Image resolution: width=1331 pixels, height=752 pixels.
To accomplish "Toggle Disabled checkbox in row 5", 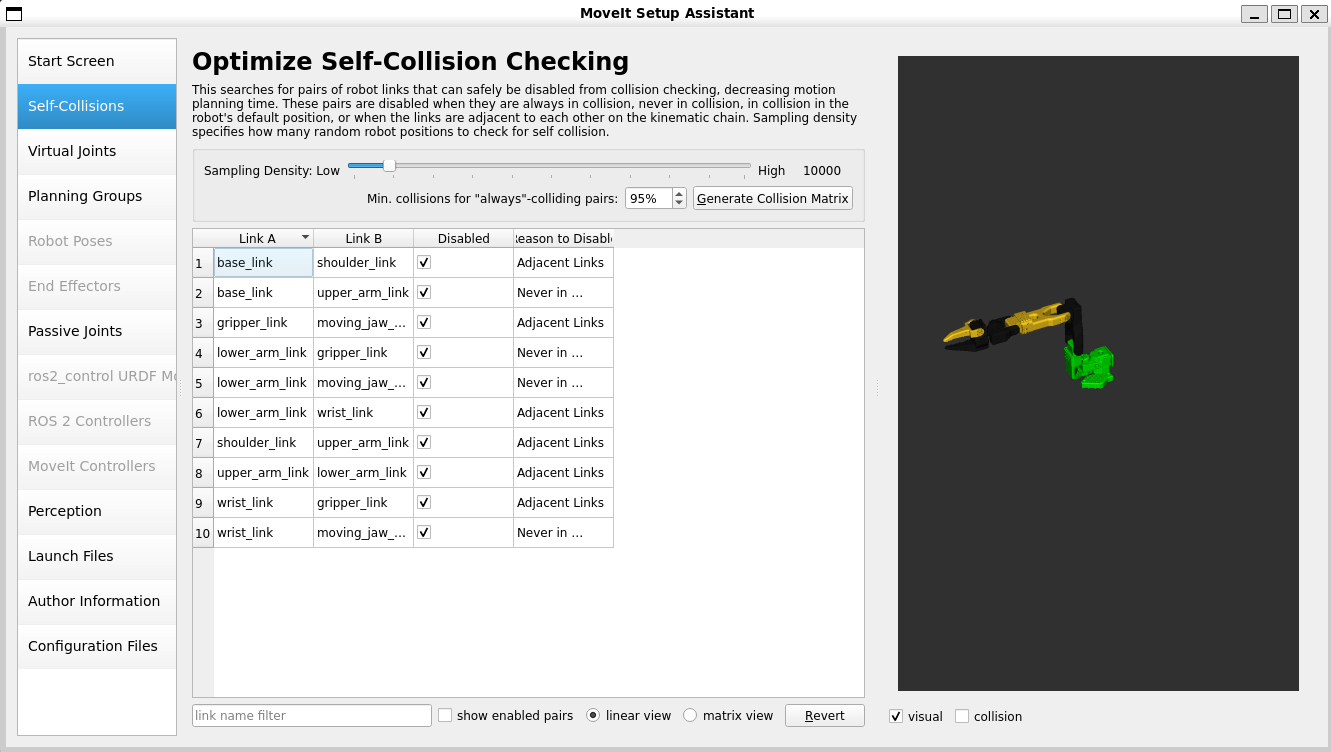I will (424, 382).
